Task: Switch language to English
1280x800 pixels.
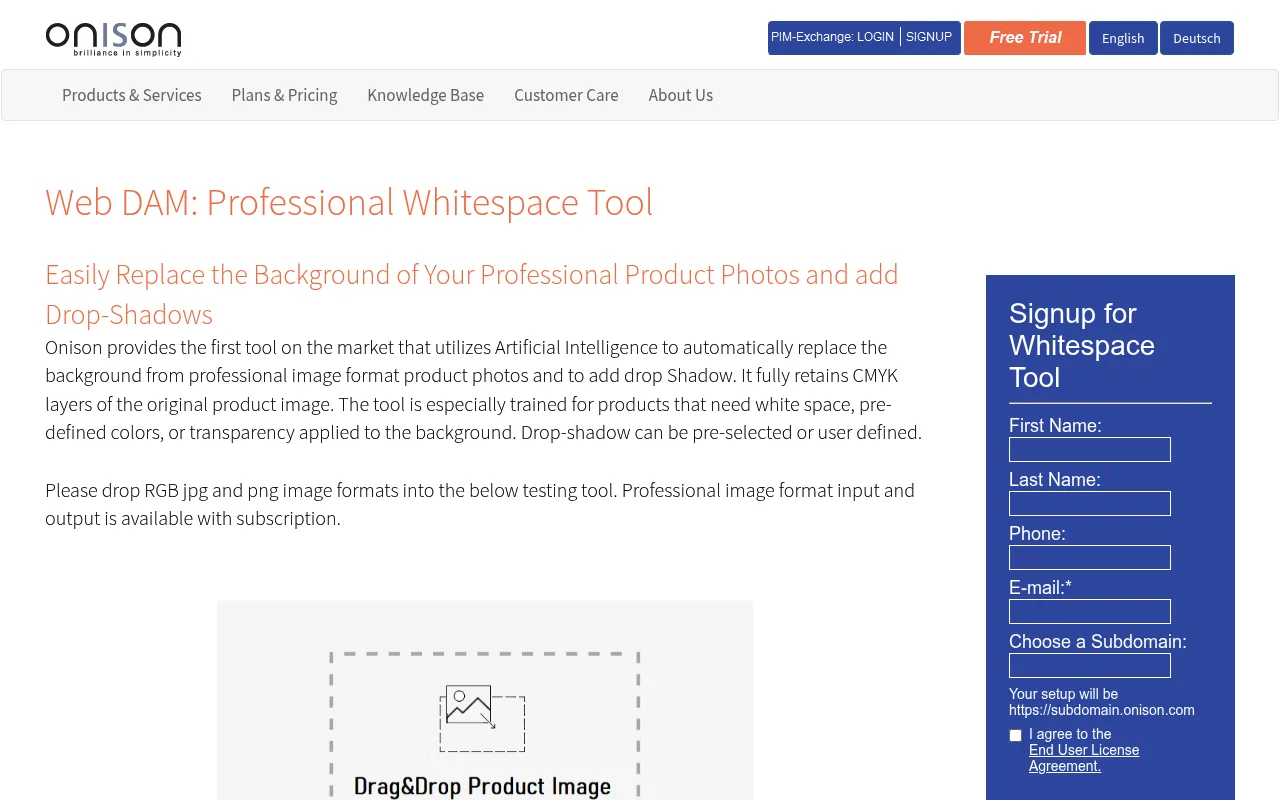Action: coord(1123,38)
